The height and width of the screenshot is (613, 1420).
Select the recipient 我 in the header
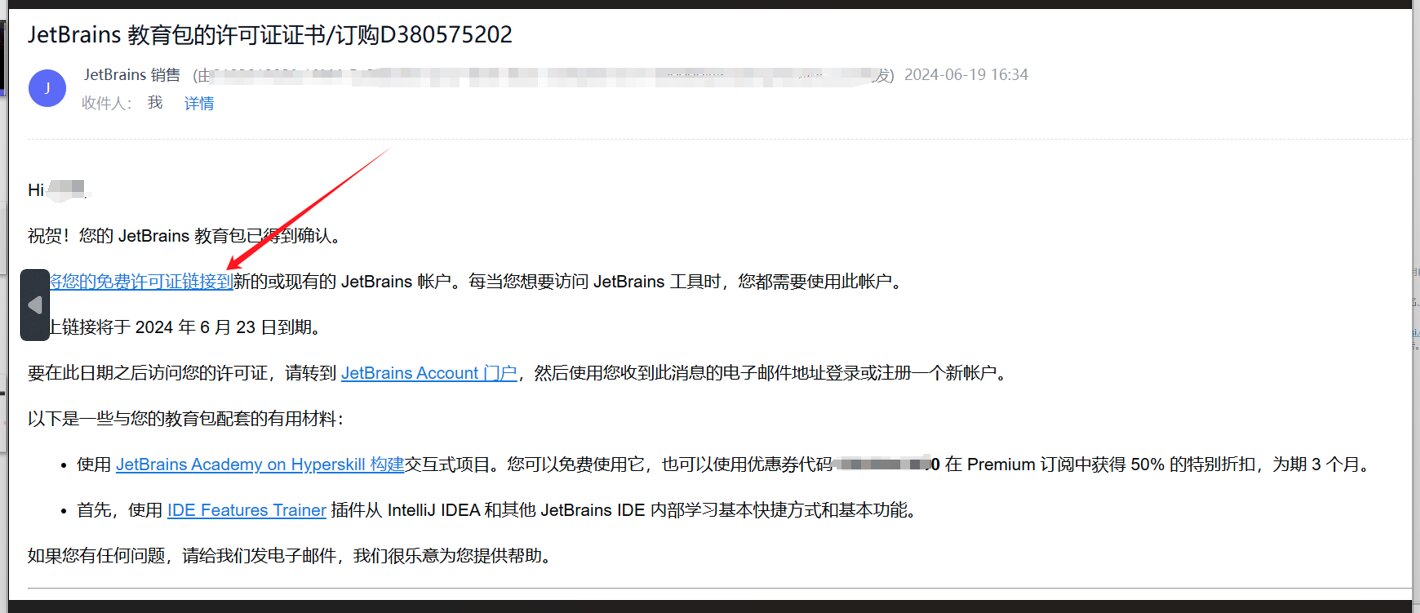(155, 103)
